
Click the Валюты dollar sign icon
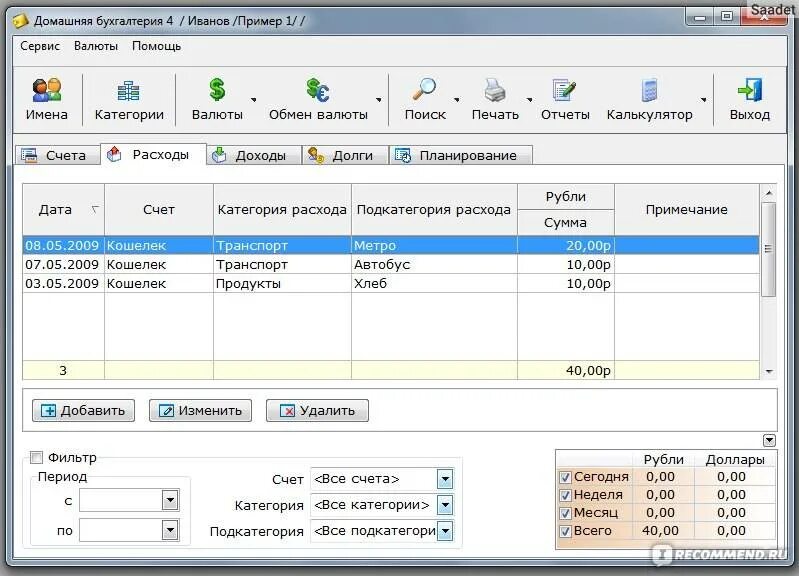[x=217, y=90]
